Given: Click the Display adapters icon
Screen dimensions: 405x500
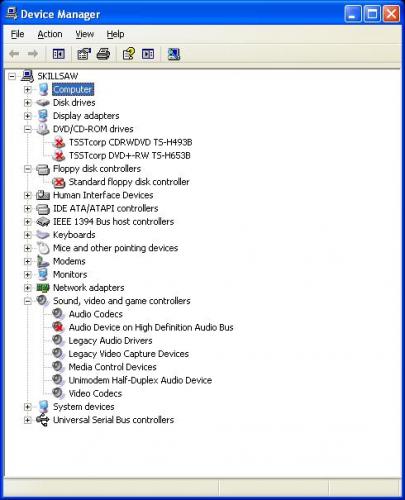Looking at the screenshot, I should coord(43,116).
